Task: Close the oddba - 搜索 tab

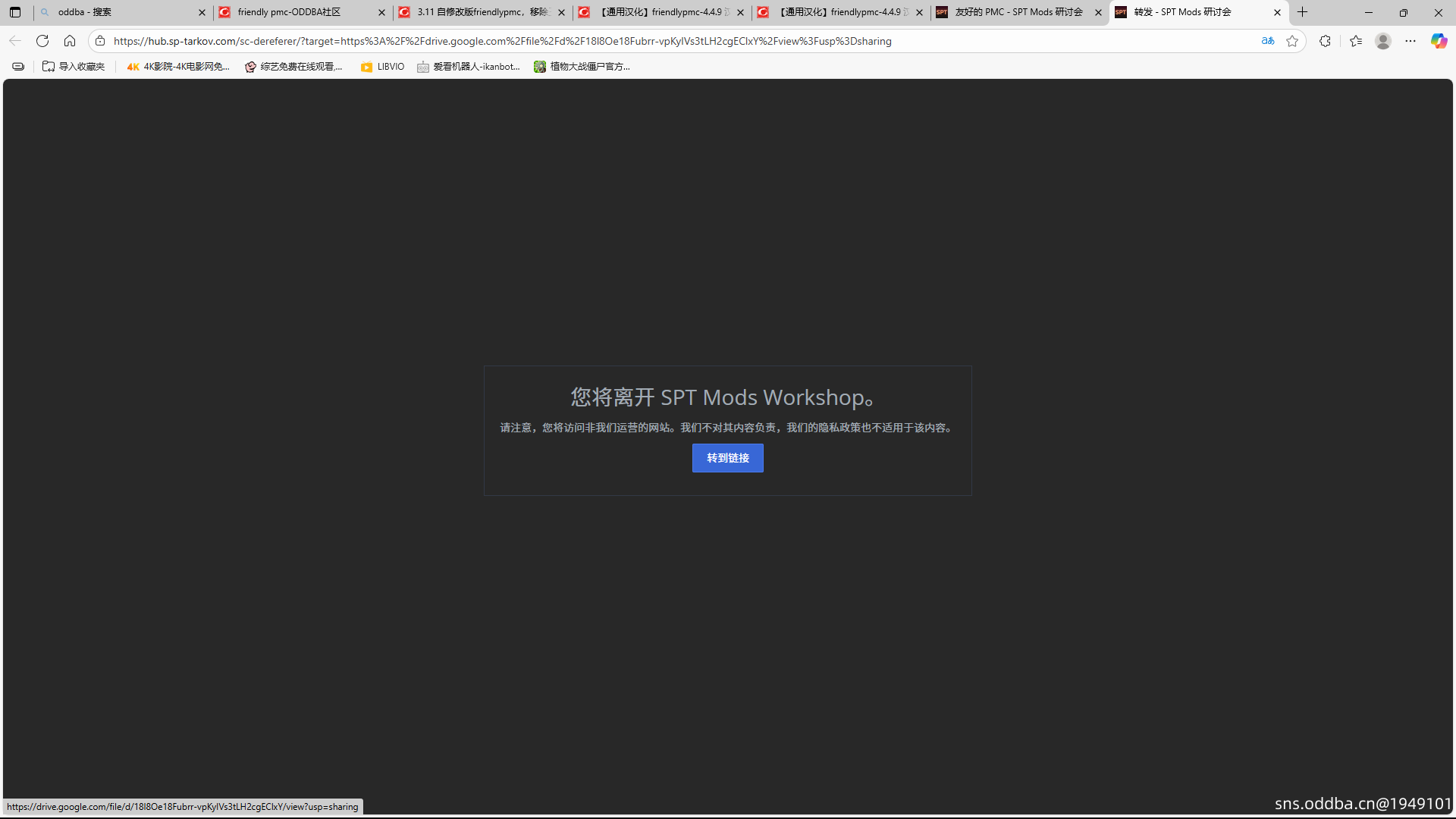Action: 202,12
